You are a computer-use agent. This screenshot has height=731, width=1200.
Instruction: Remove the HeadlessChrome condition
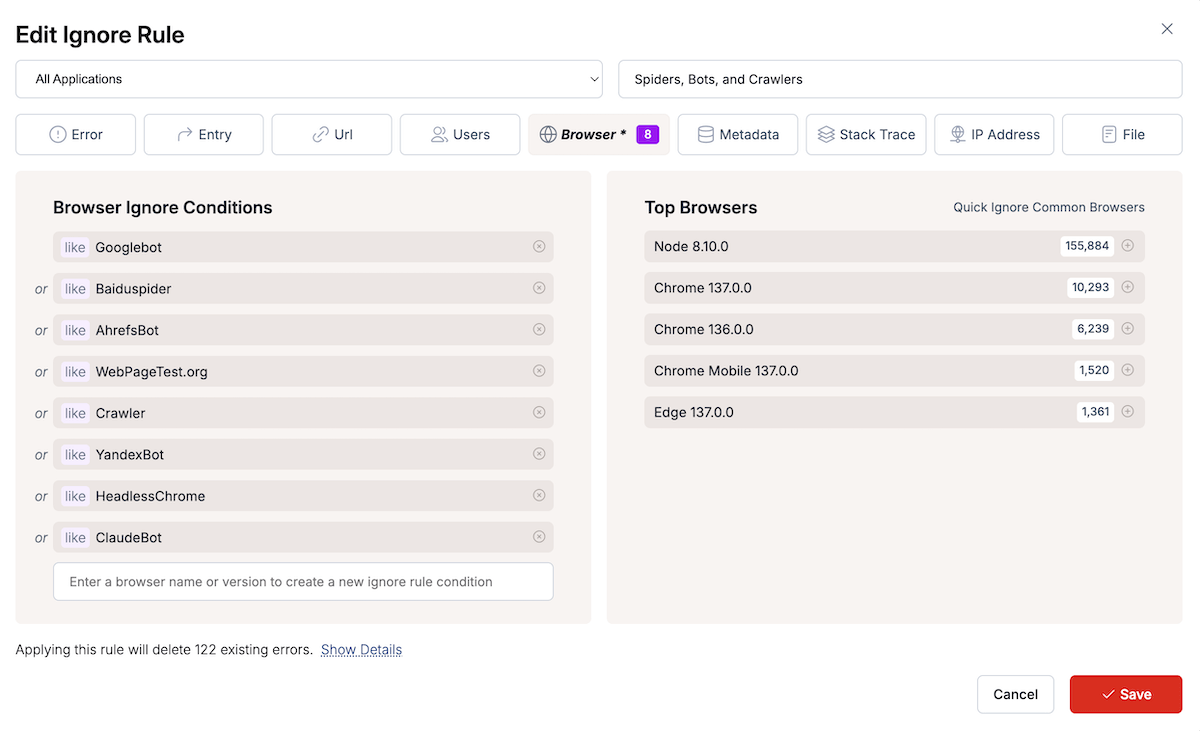tap(539, 496)
